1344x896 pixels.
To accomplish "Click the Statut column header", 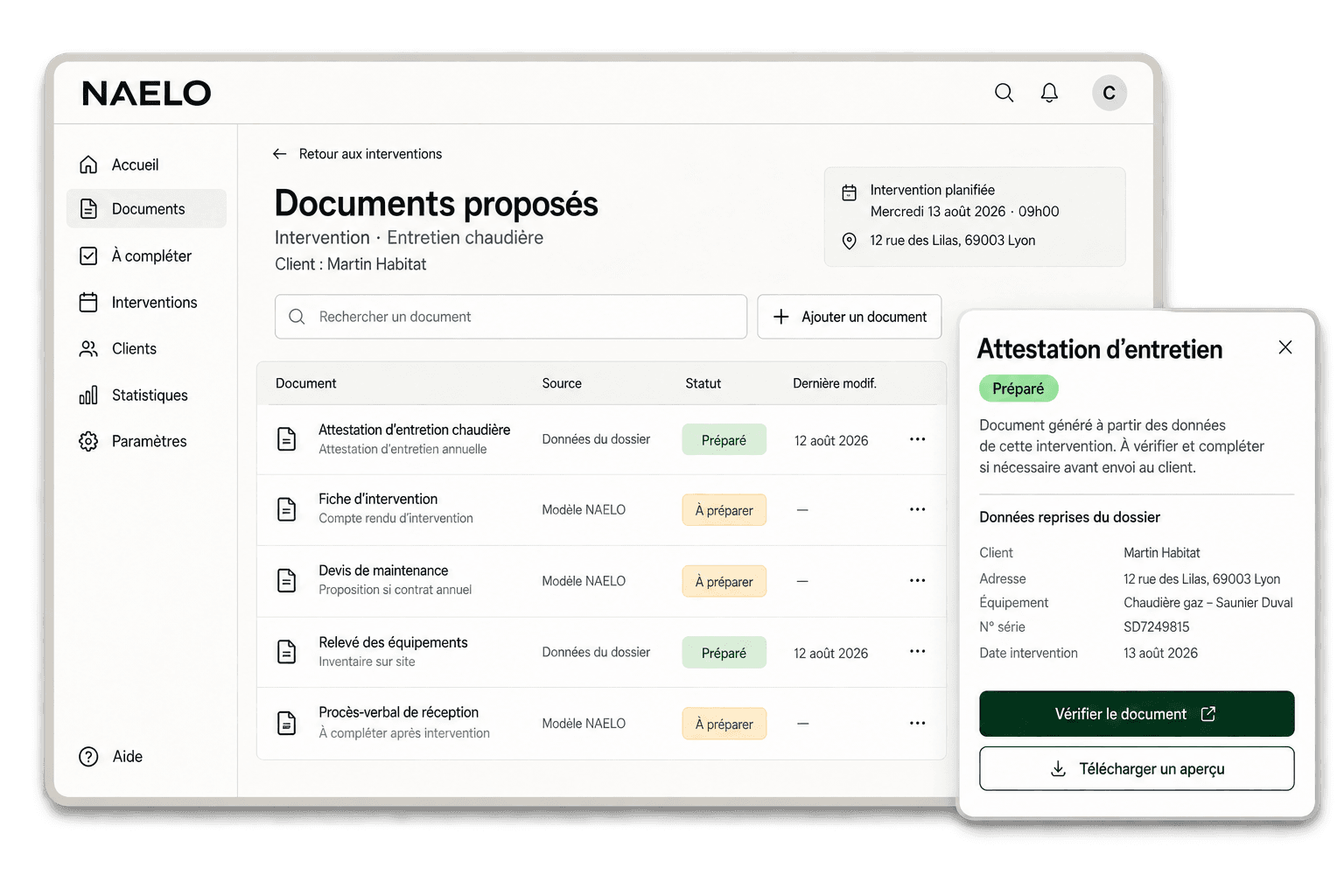I will [703, 383].
